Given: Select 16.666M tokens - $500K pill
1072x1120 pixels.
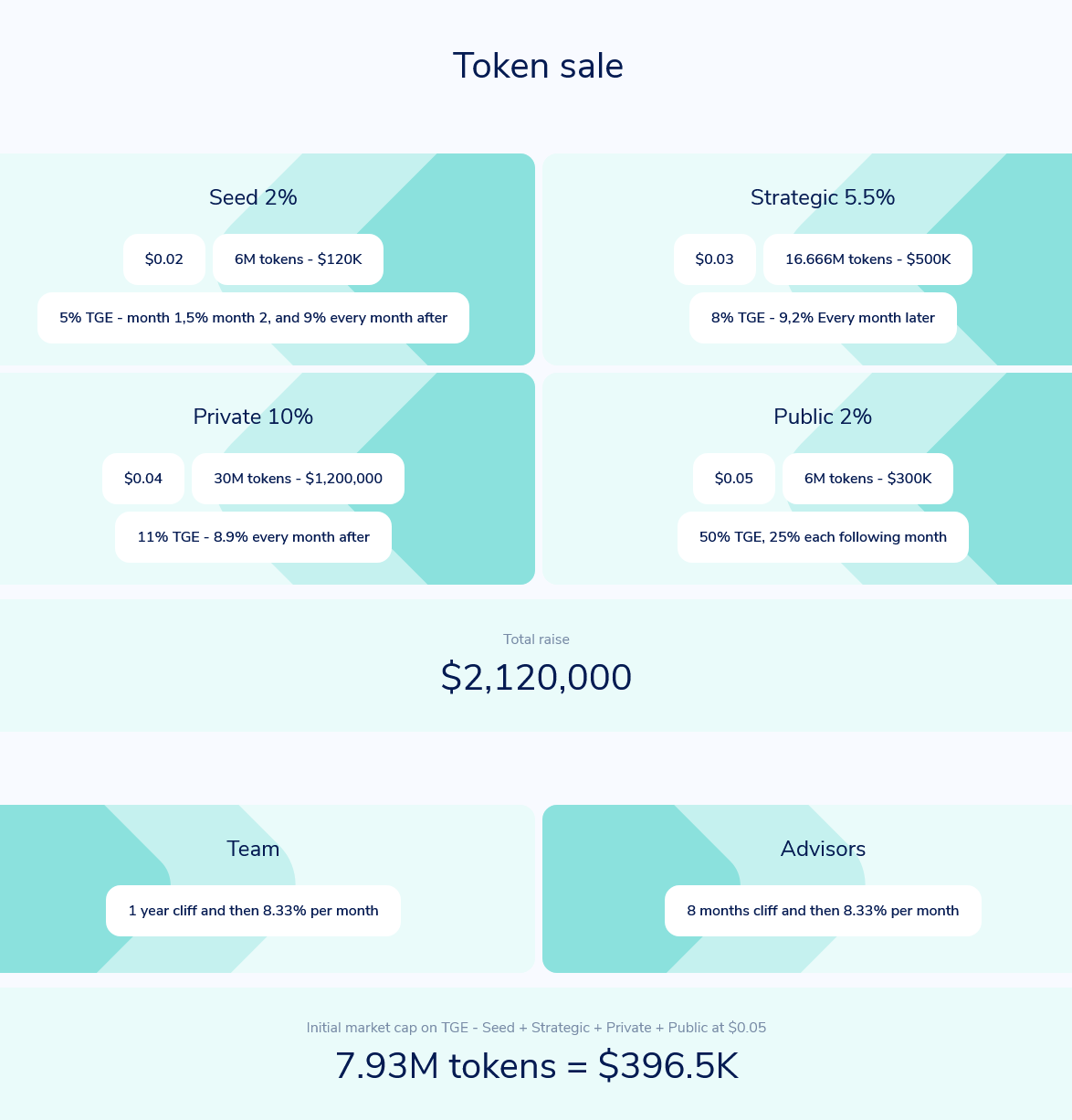Looking at the screenshot, I should (x=867, y=259).
